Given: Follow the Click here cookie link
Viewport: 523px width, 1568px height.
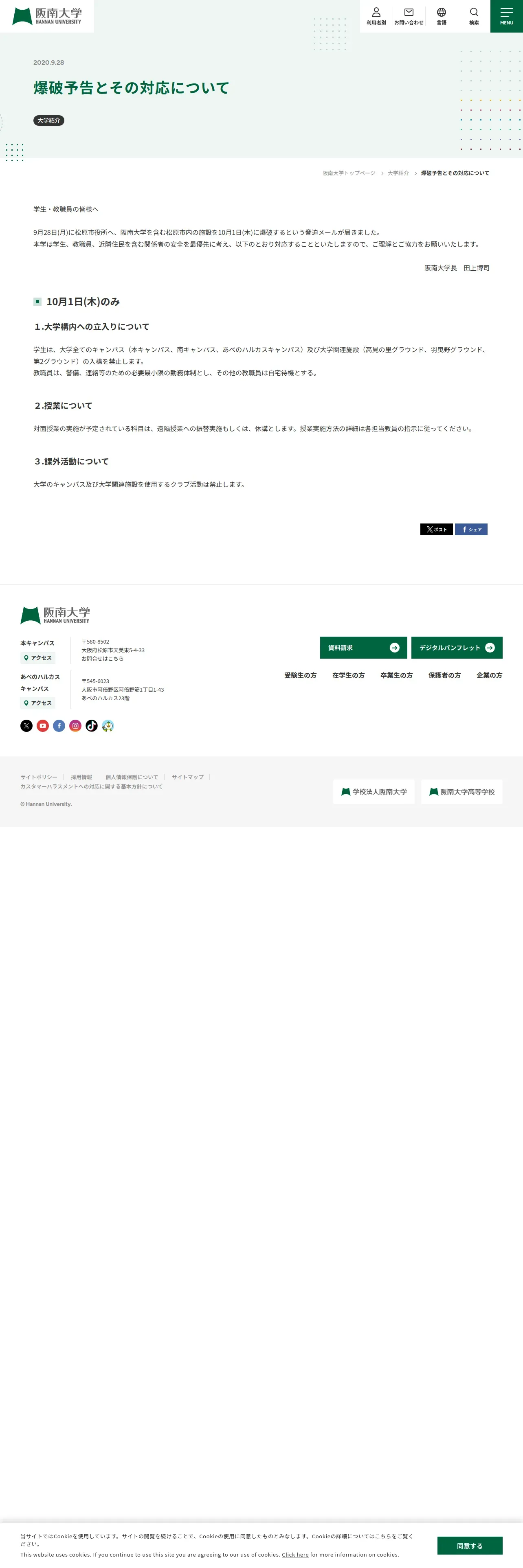Looking at the screenshot, I should tap(295, 1555).
